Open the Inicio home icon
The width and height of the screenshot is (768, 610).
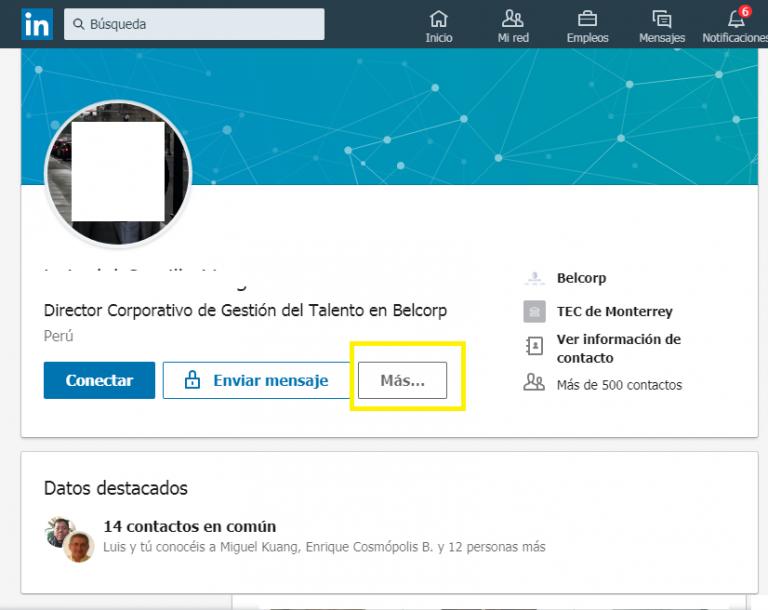tap(438, 18)
